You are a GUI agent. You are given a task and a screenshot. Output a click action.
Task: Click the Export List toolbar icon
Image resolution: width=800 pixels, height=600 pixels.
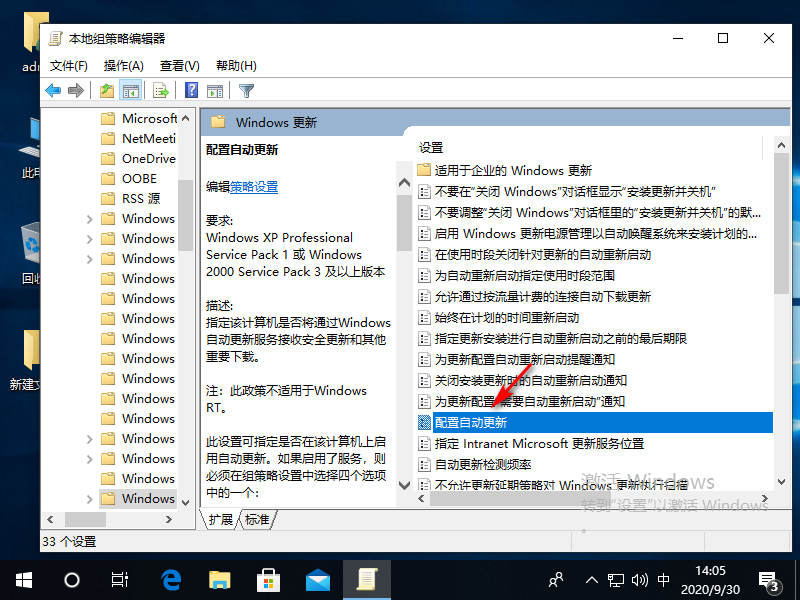(x=160, y=91)
